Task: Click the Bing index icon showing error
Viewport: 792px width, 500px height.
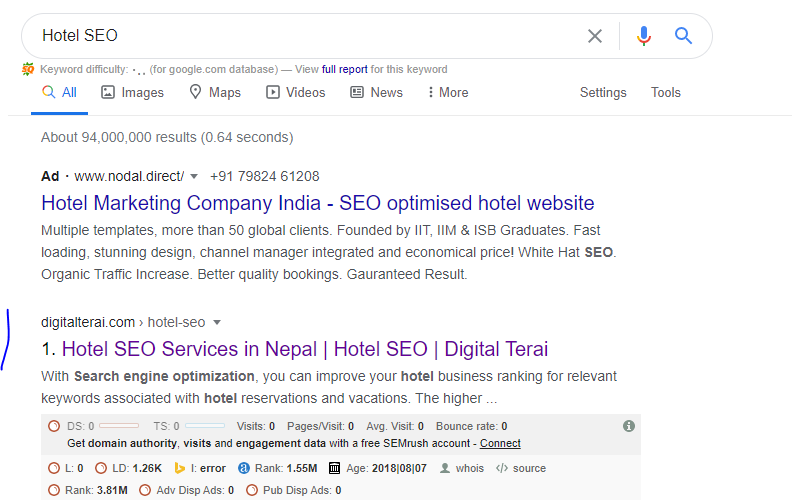Action: tap(181, 468)
